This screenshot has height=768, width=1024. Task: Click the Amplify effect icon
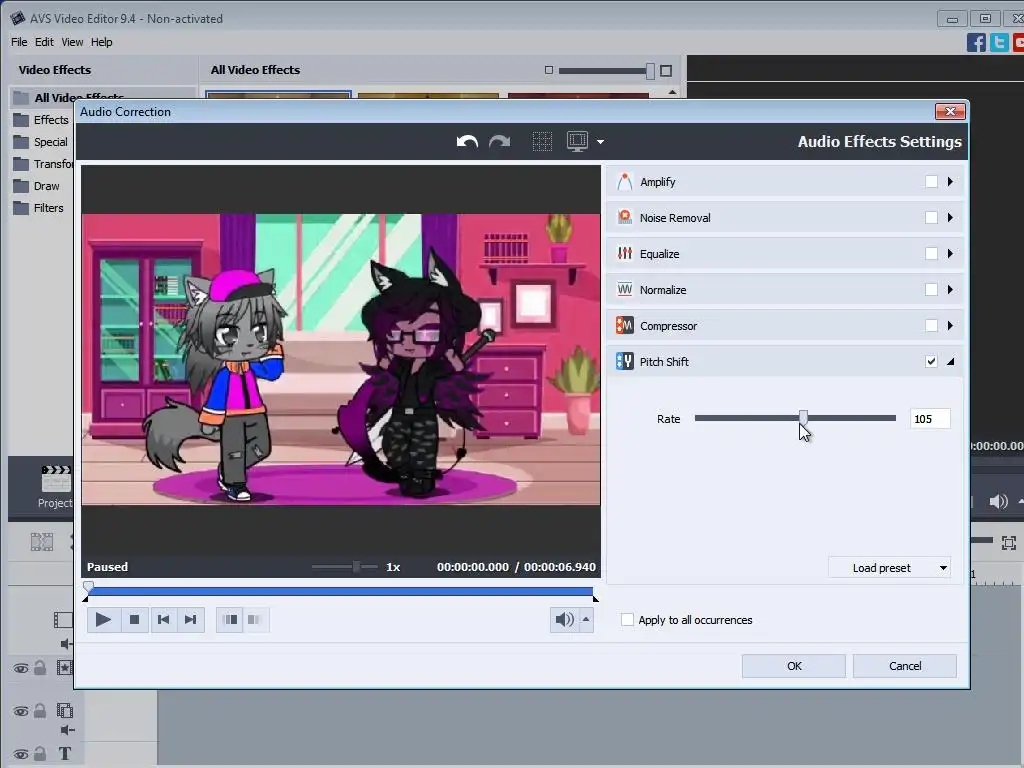click(x=625, y=182)
